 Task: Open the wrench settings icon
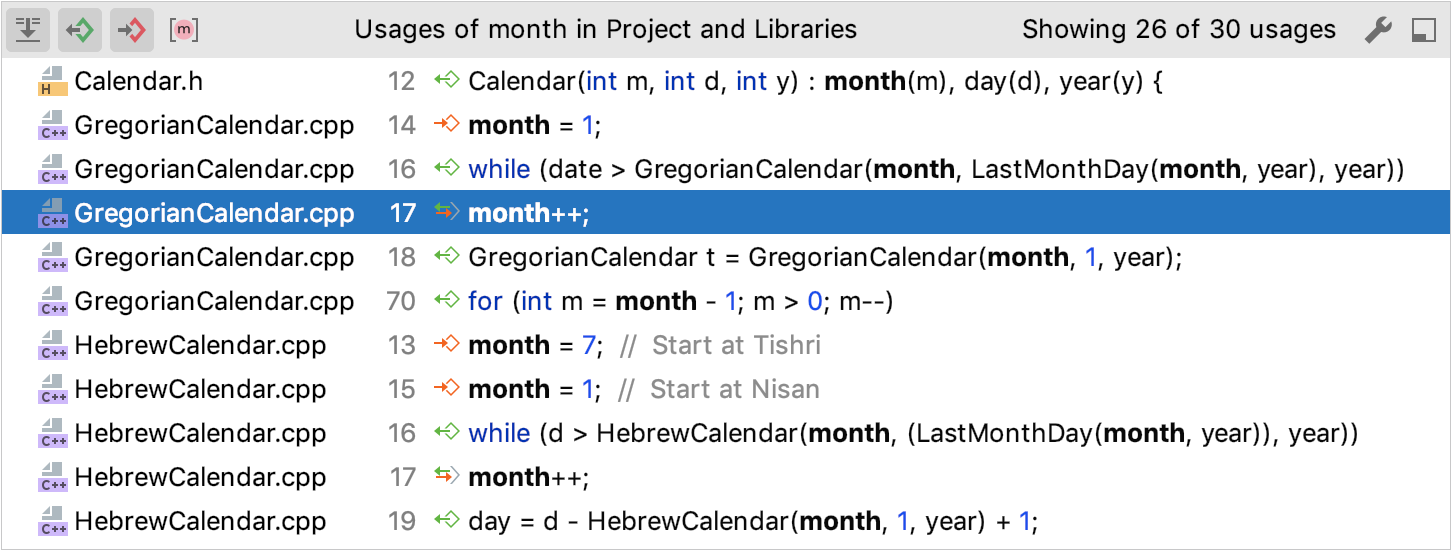pyautogui.click(x=1378, y=30)
